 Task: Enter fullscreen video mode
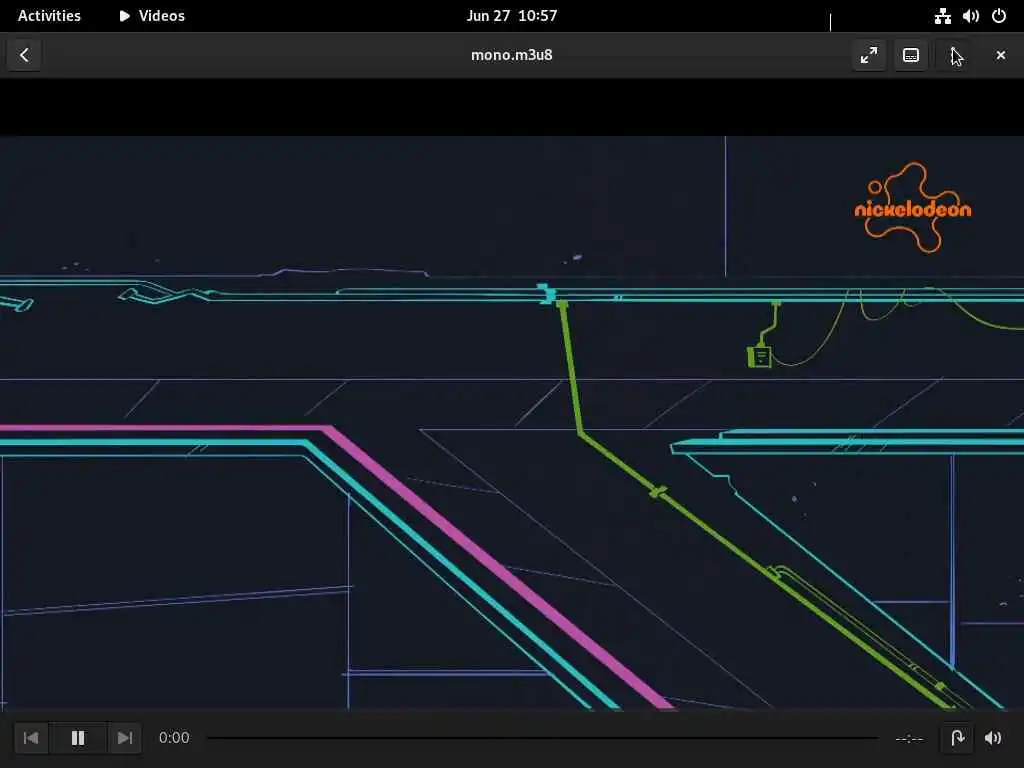point(869,55)
